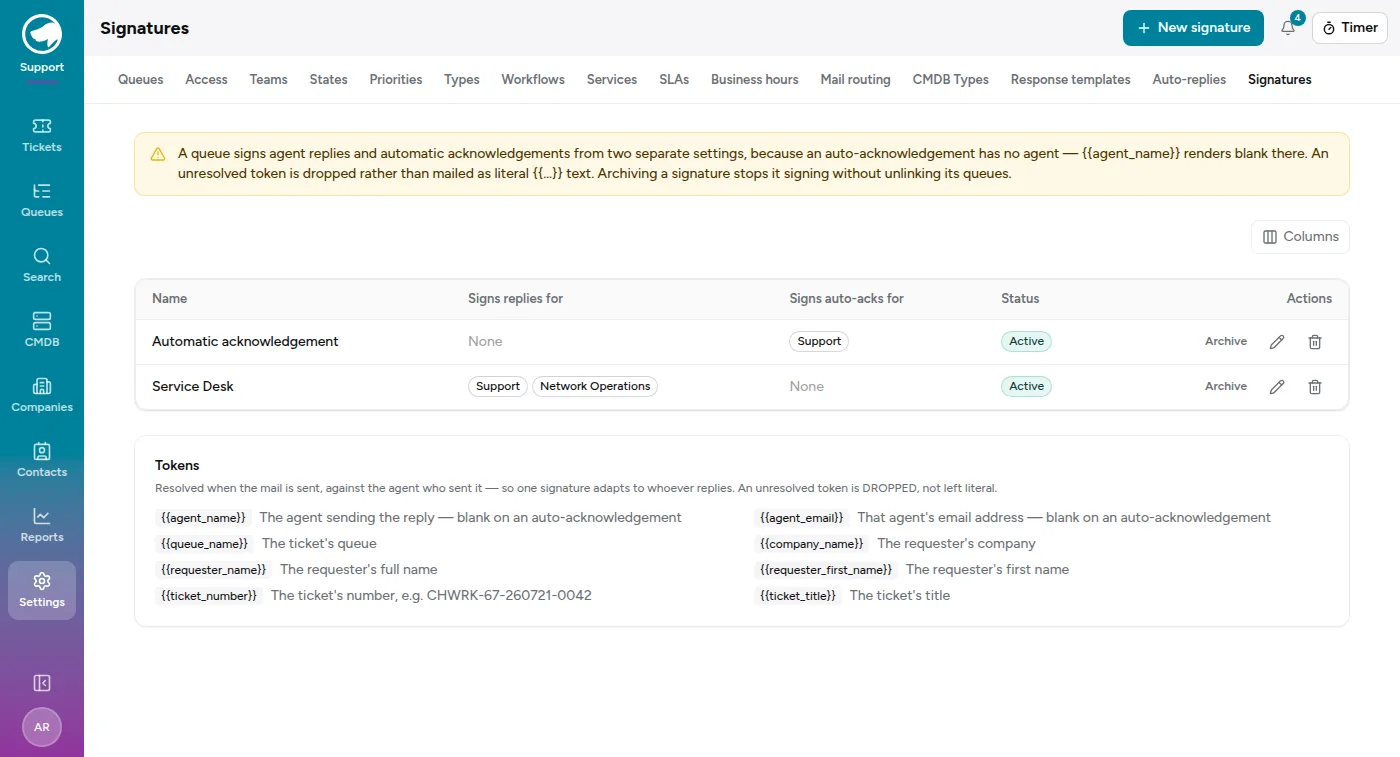This screenshot has width=1400, height=757.
Task: Go to Queues in the sidebar
Action: (42, 200)
